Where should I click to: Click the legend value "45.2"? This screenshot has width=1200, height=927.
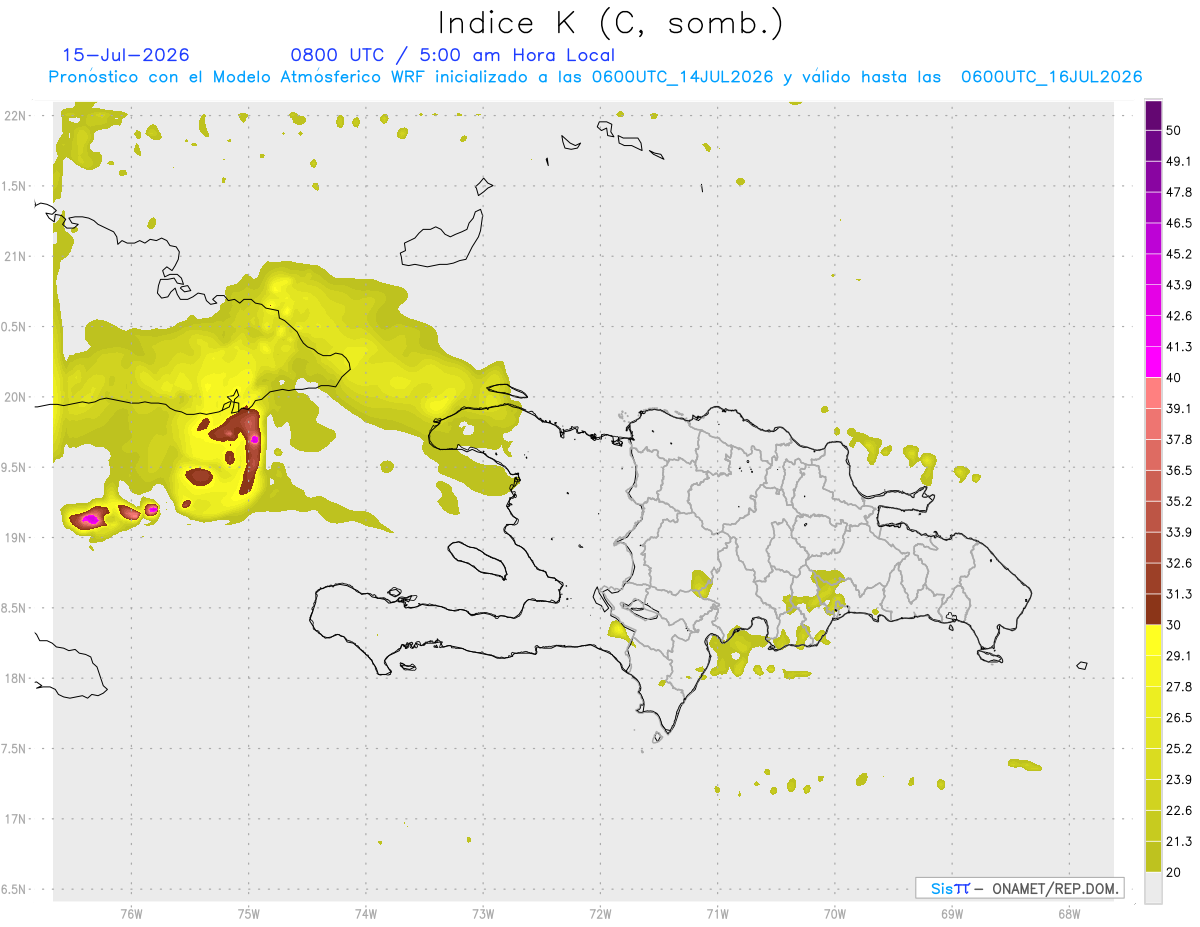click(1179, 254)
